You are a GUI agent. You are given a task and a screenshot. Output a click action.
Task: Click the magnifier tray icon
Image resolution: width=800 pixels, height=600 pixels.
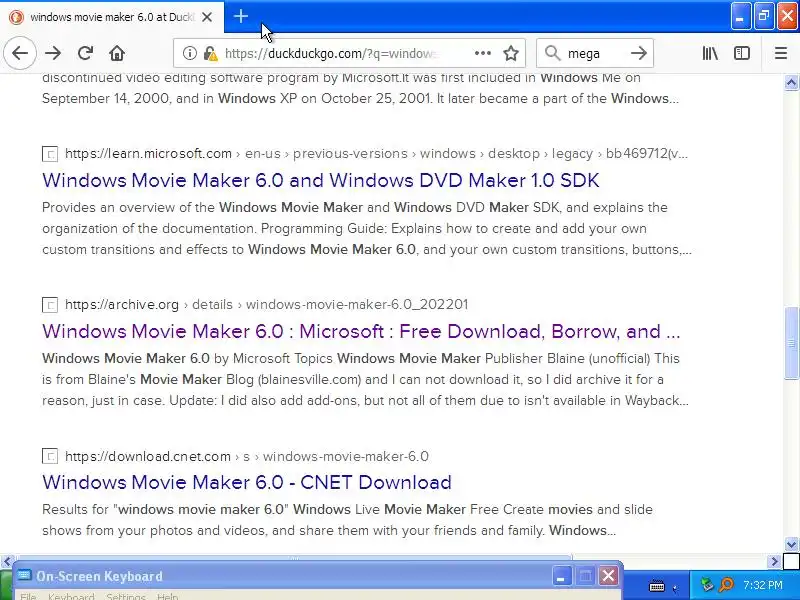[x=726, y=585]
